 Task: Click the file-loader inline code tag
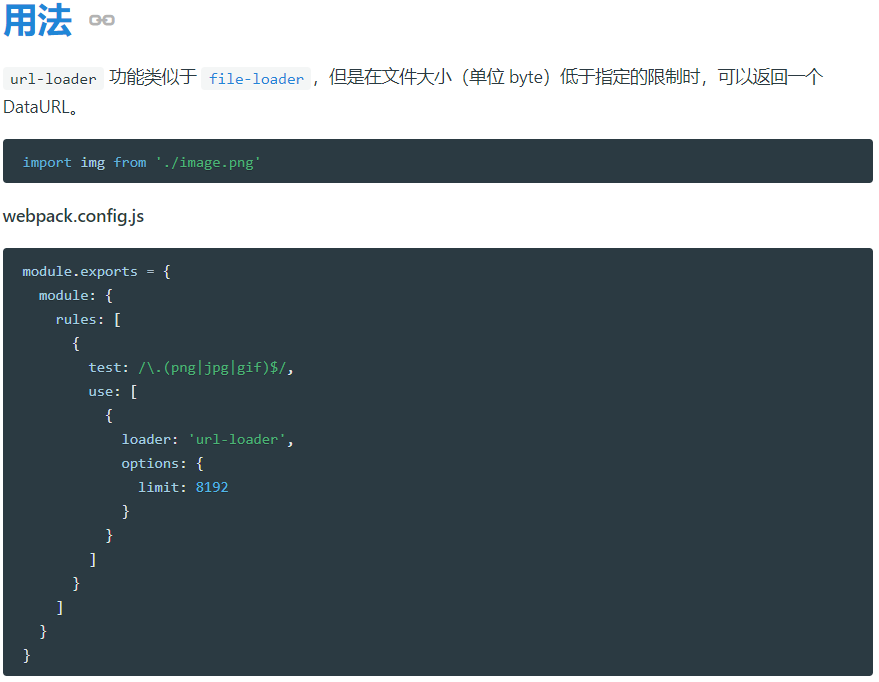tap(256, 79)
